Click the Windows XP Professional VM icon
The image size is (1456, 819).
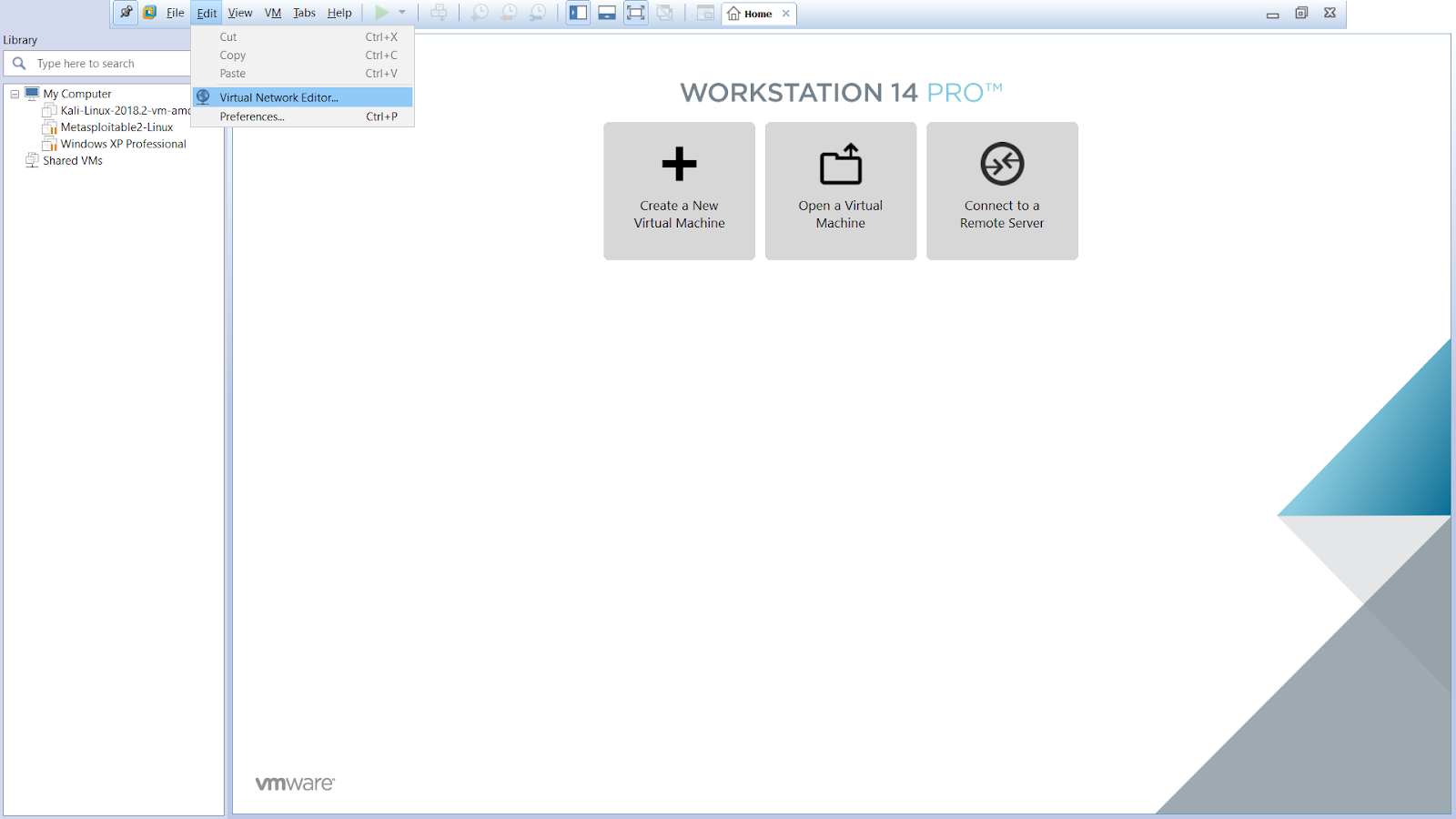click(49, 144)
